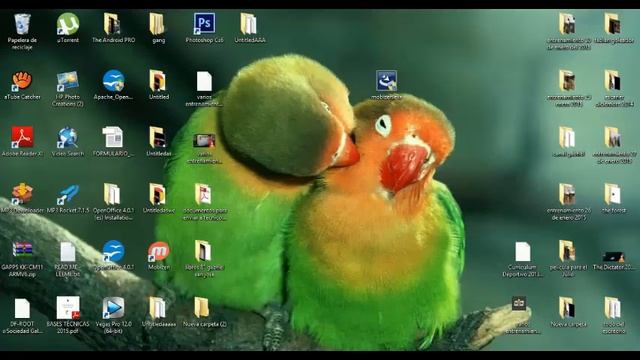Open the pelicula para el Julio folder

pos(568,251)
